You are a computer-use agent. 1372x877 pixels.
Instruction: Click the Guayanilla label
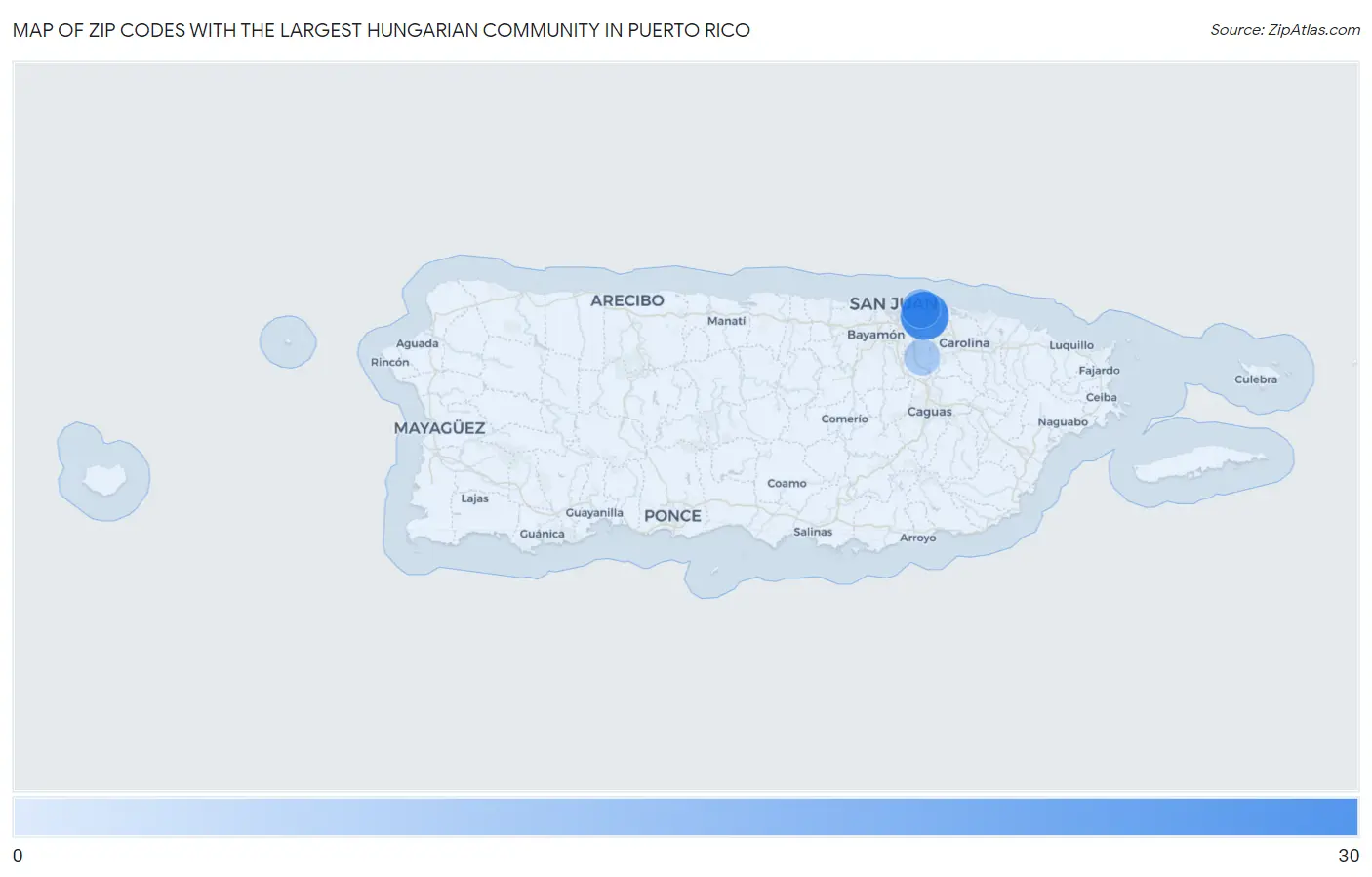[594, 513]
